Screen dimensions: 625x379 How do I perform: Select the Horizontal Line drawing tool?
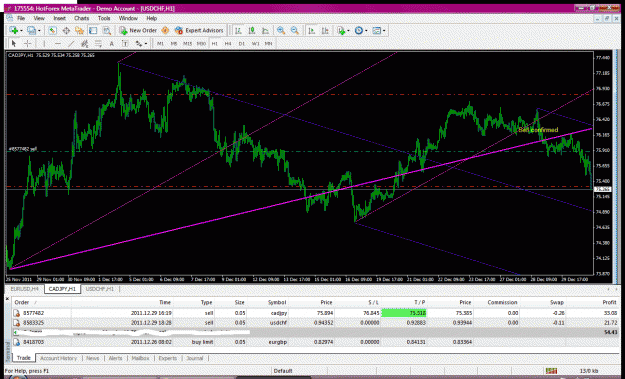[x=58, y=43]
